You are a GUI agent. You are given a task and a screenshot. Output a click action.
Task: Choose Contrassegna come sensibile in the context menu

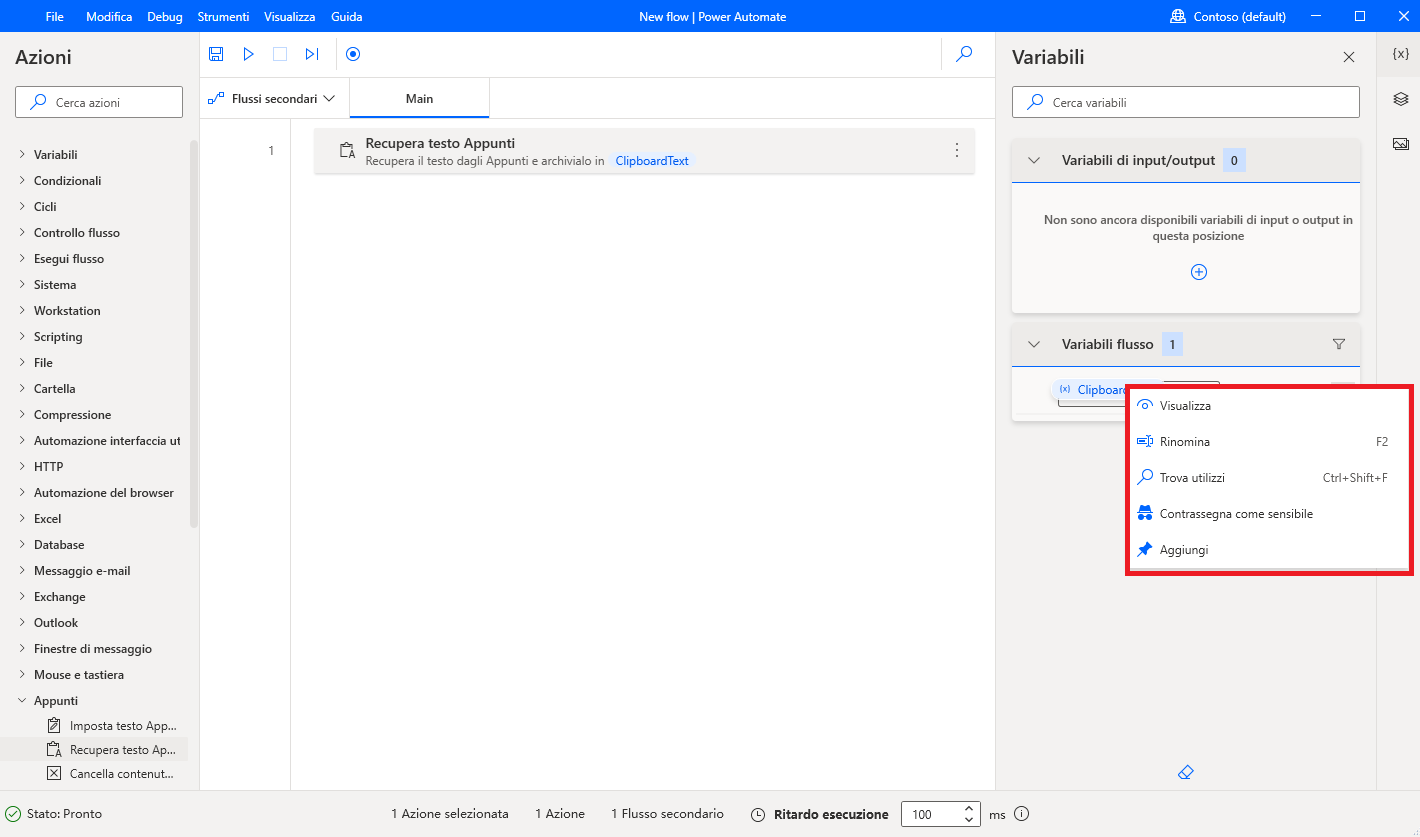tap(1234, 512)
